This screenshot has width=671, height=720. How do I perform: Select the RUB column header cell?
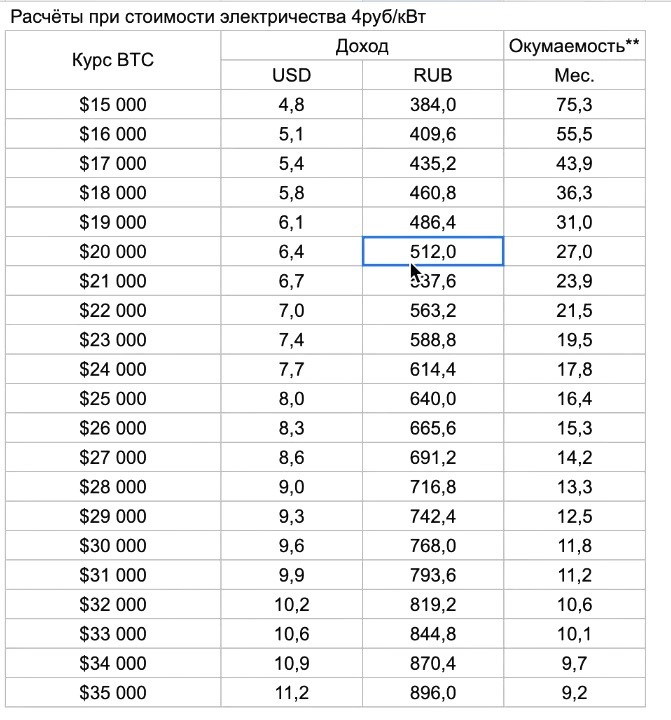click(x=433, y=75)
